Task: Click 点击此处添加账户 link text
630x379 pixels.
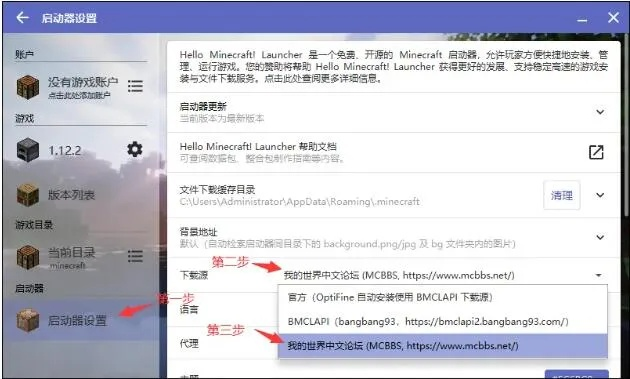Action: [x=79, y=96]
